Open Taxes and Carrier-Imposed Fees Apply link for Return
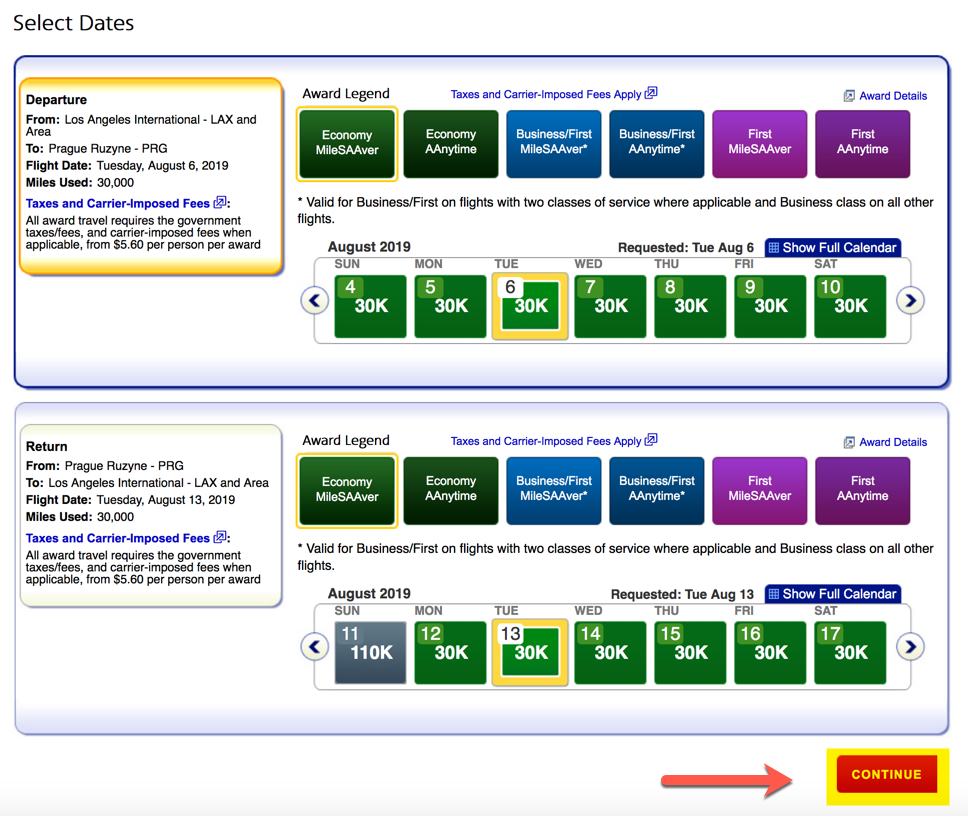The image size is (968, 816). click(554, 441)
